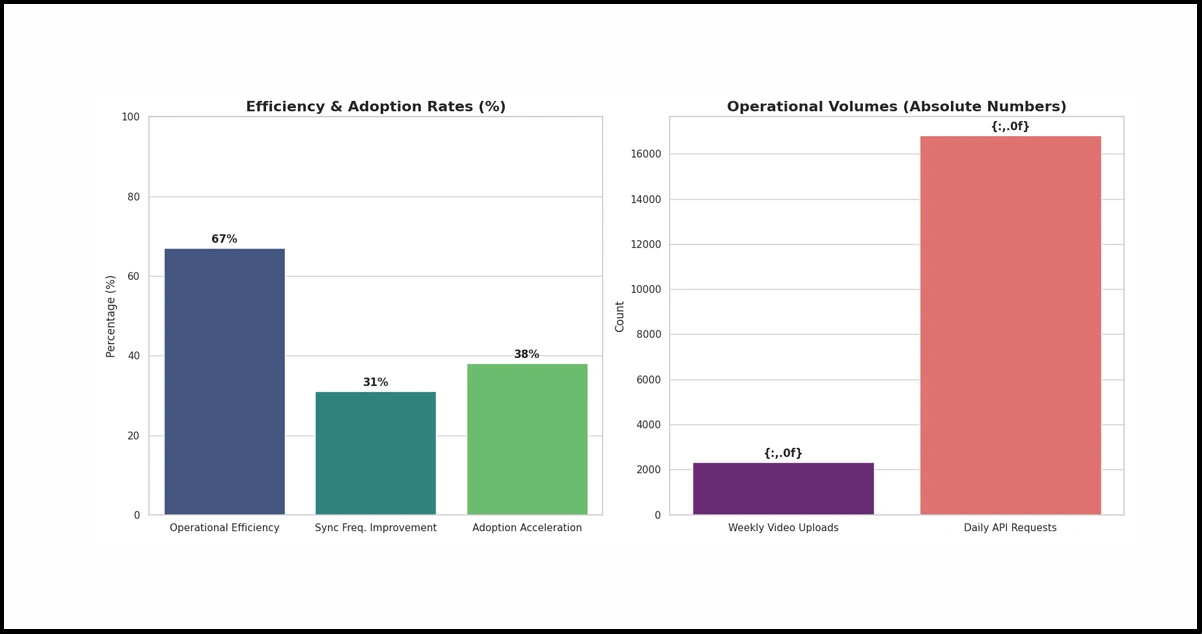Click the green Adoption Acceleration bar
This screenshot has width=1202, height=634.
(527, 439)
